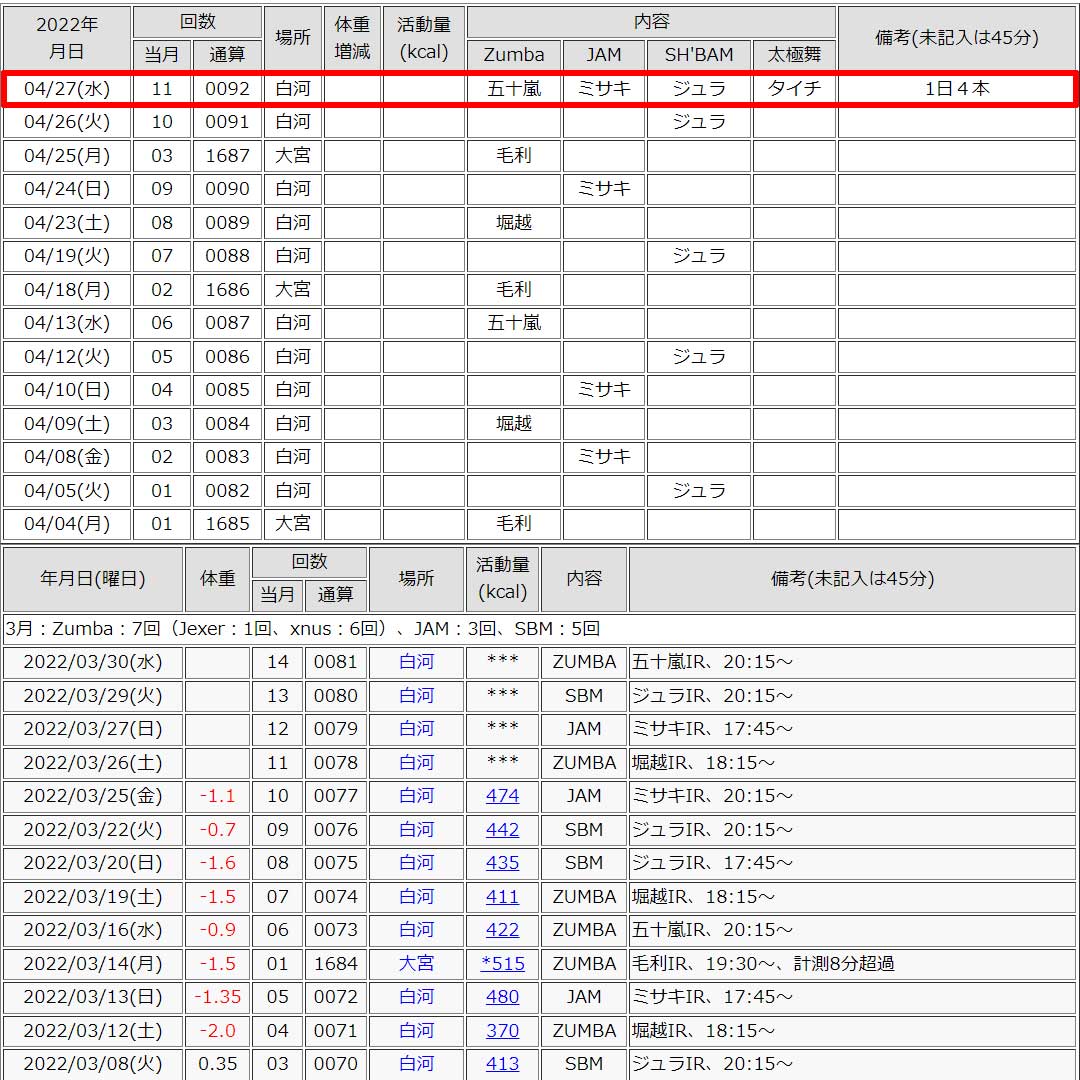1080x1080 pixels.
Task: Click 白河 link in 2022/03/20 row
Action: click(x=416, y=862)
